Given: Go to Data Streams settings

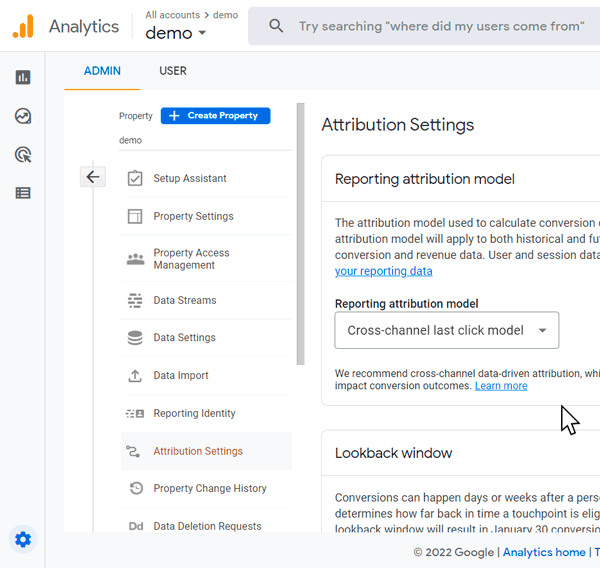Looking at the screenshot, I should 185,300.
